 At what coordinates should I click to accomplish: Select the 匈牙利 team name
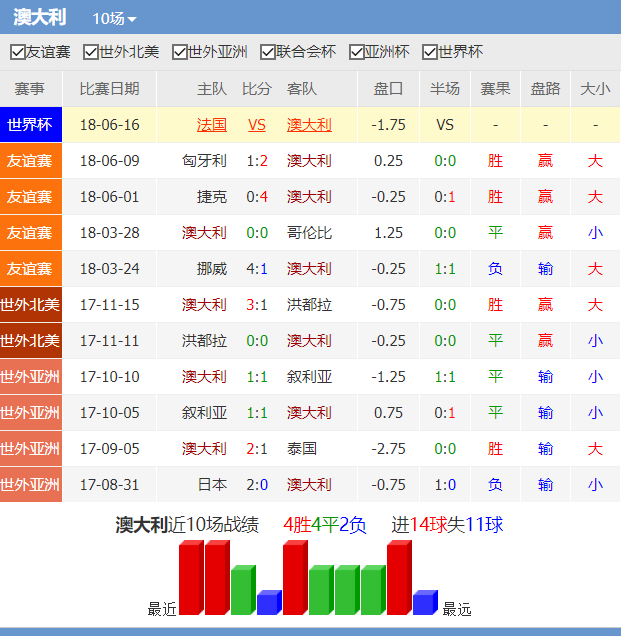click(205, 161)
